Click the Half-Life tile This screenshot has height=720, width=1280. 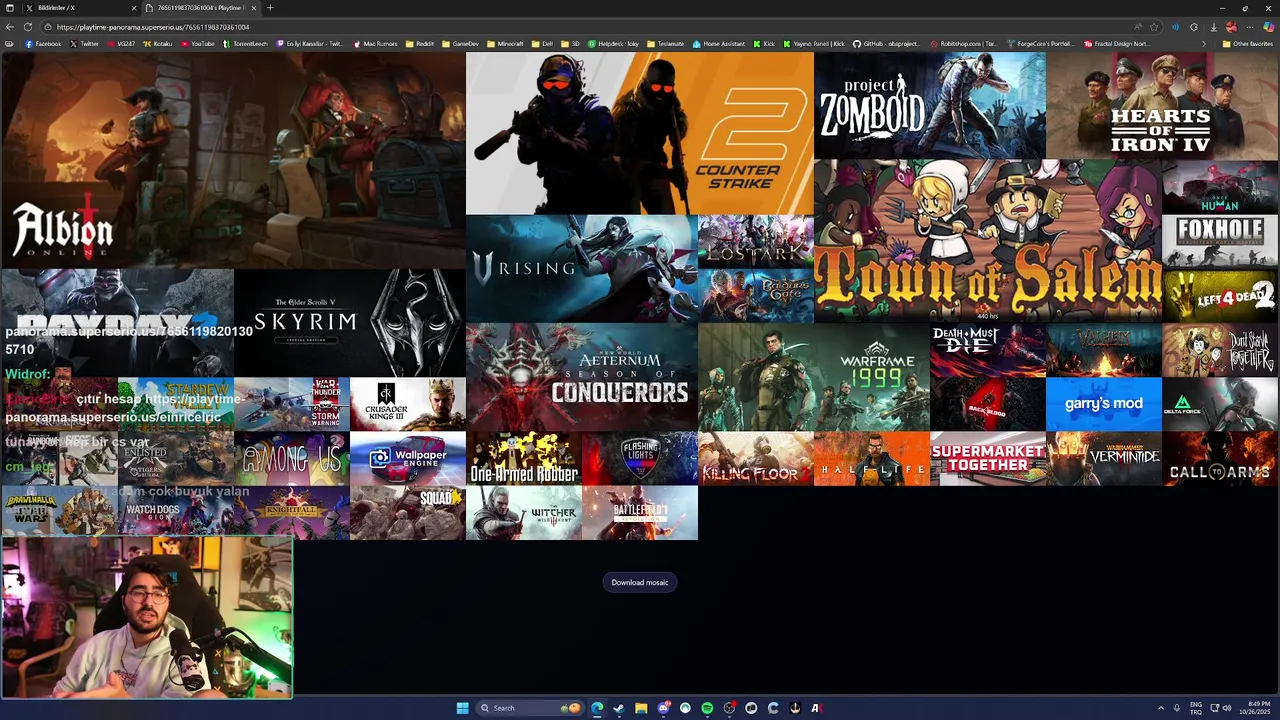point(871,458)
